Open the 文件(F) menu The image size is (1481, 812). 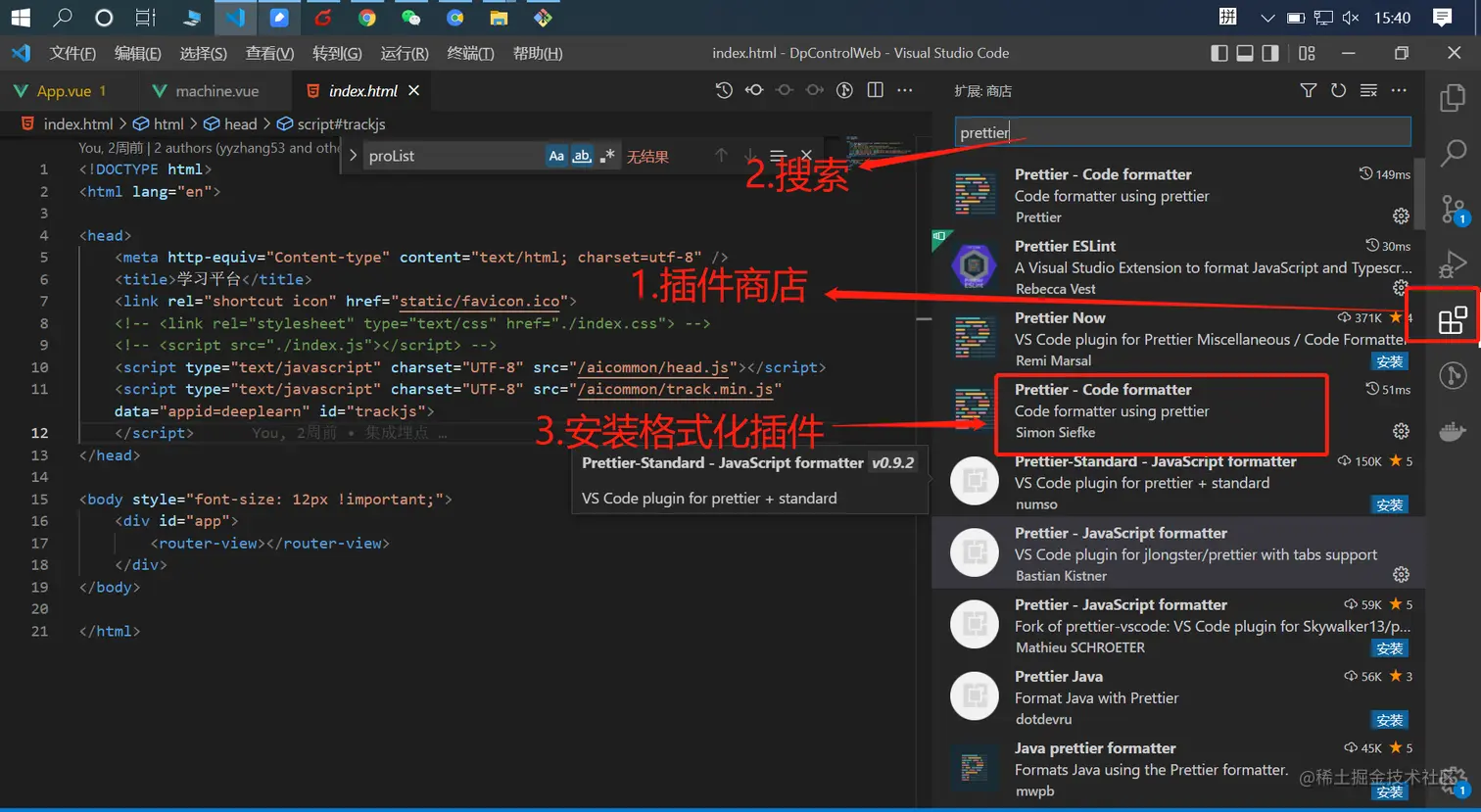72,53
